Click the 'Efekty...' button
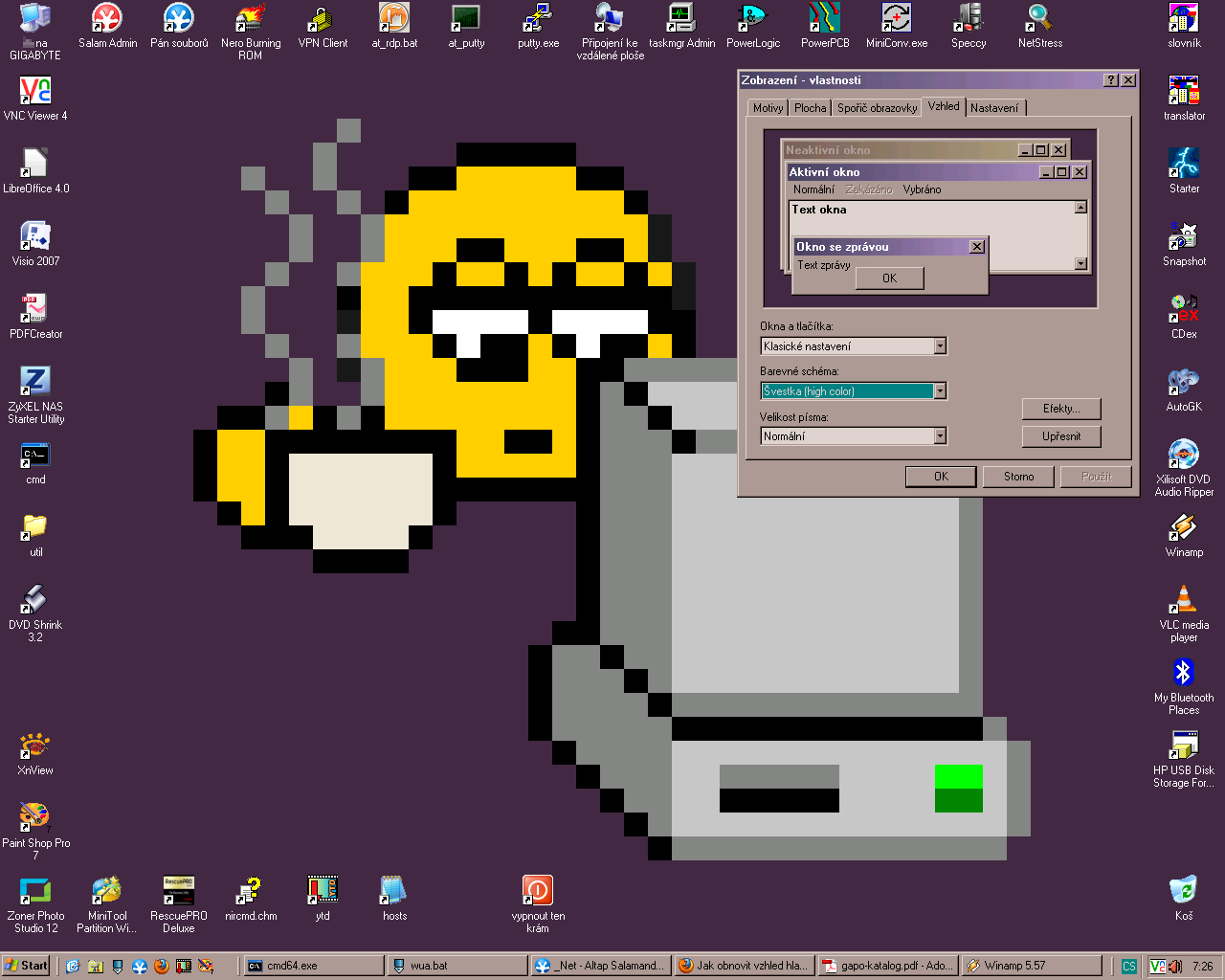Image resolution: width=1225 pixels, height=980 pixels. point(1061,409)
